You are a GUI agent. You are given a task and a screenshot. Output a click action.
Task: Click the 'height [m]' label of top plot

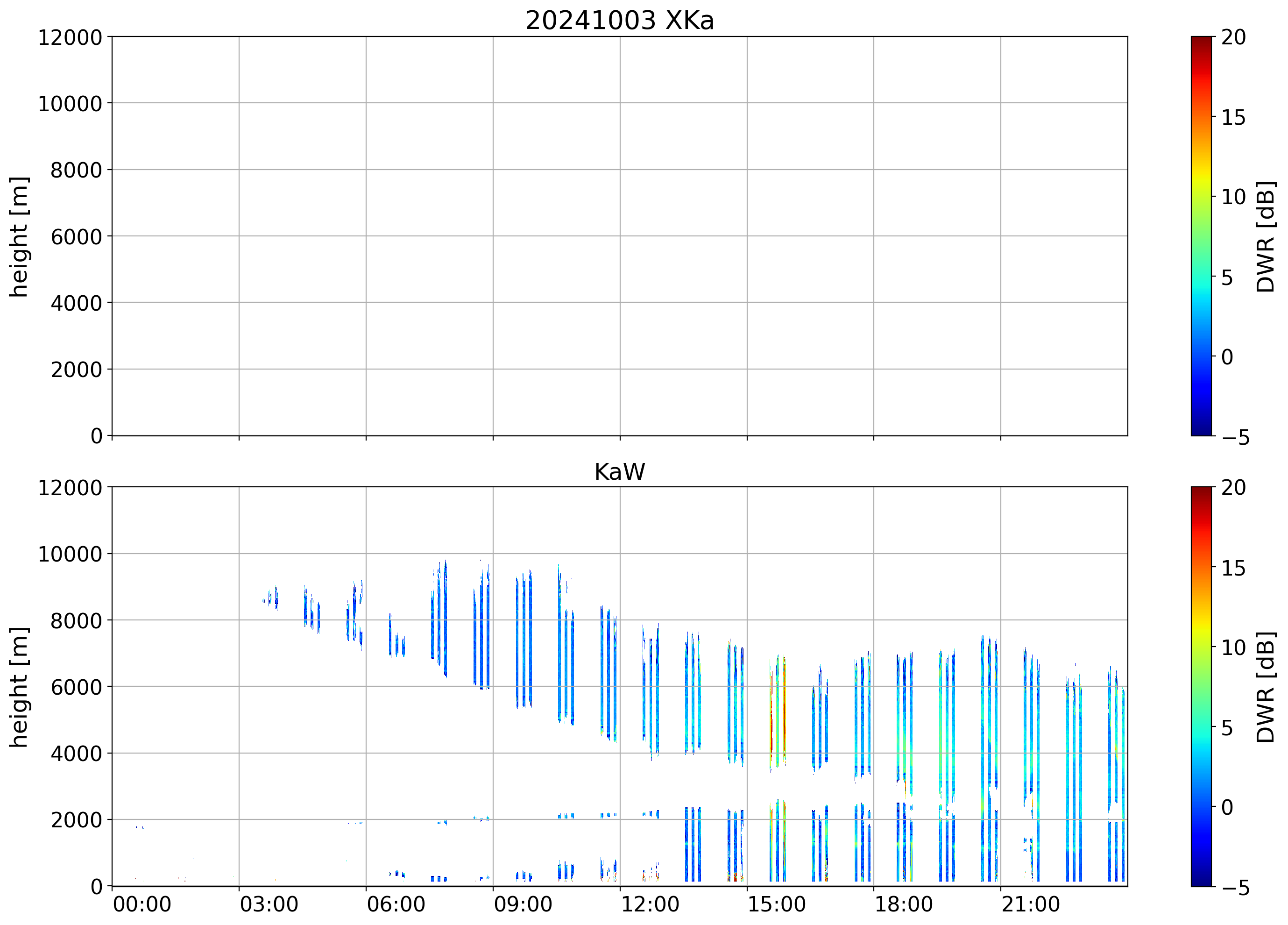(x=19, y=237)
